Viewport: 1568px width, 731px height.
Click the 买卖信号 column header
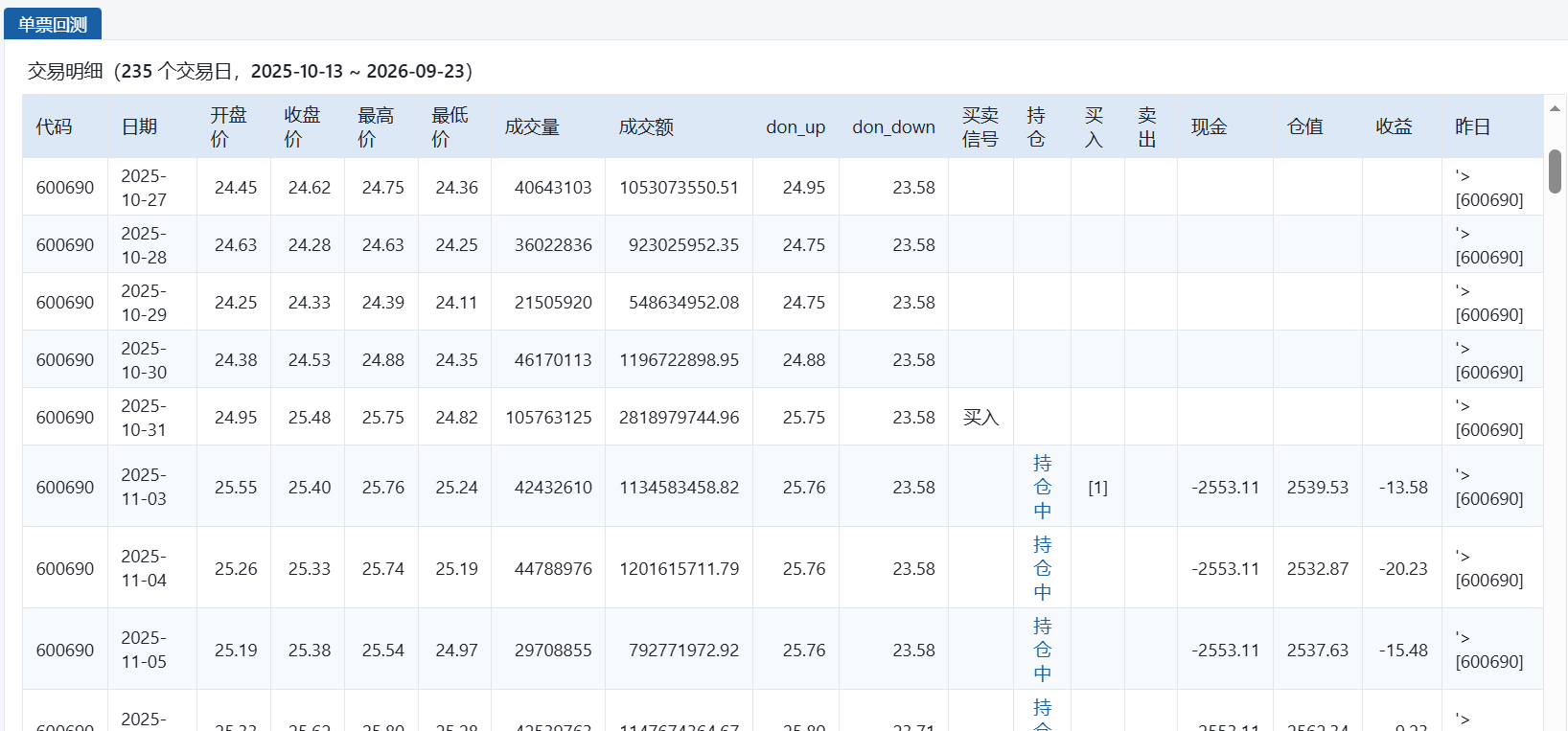pos(980,126)
